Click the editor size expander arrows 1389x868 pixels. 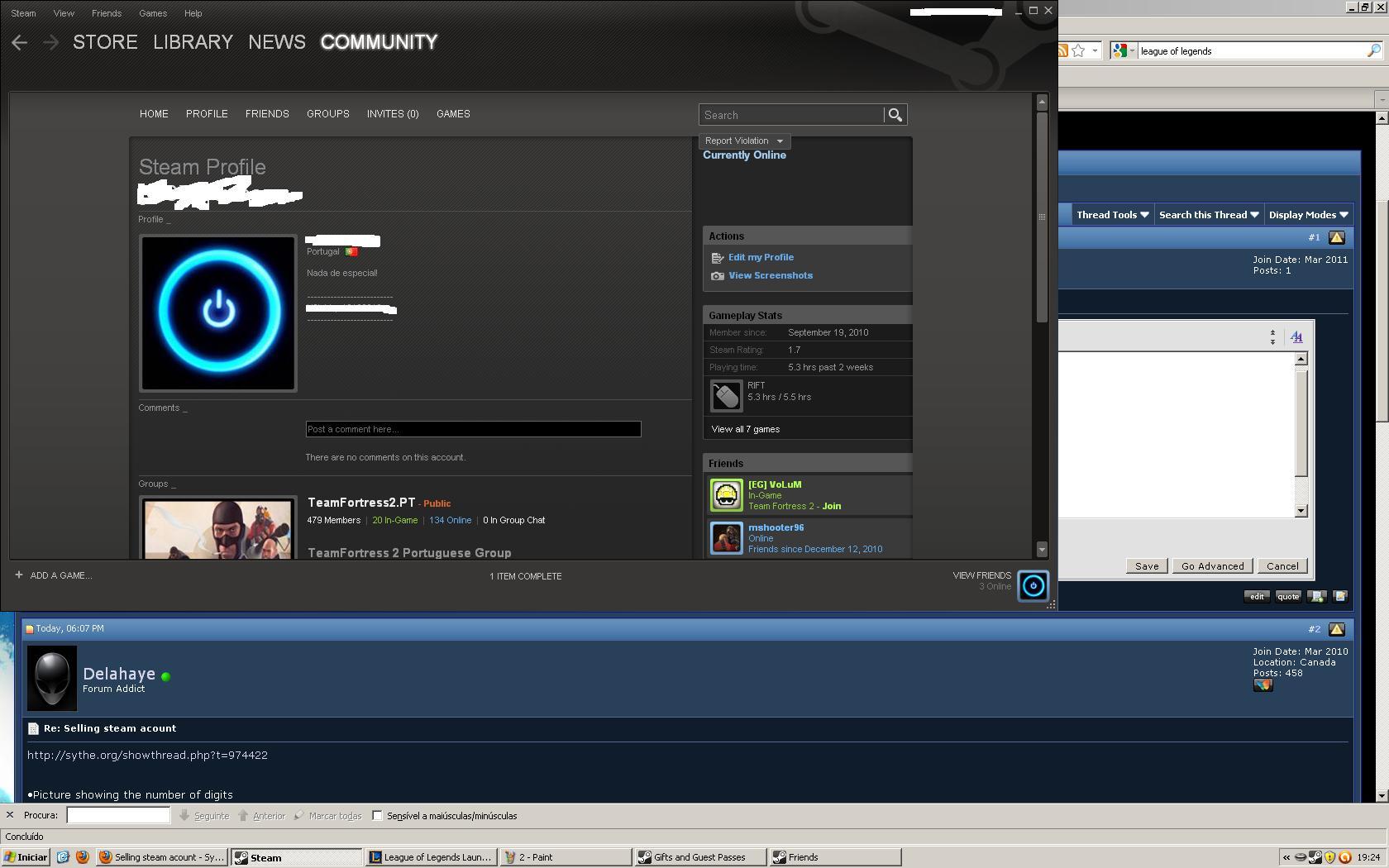pos(1272,336)
